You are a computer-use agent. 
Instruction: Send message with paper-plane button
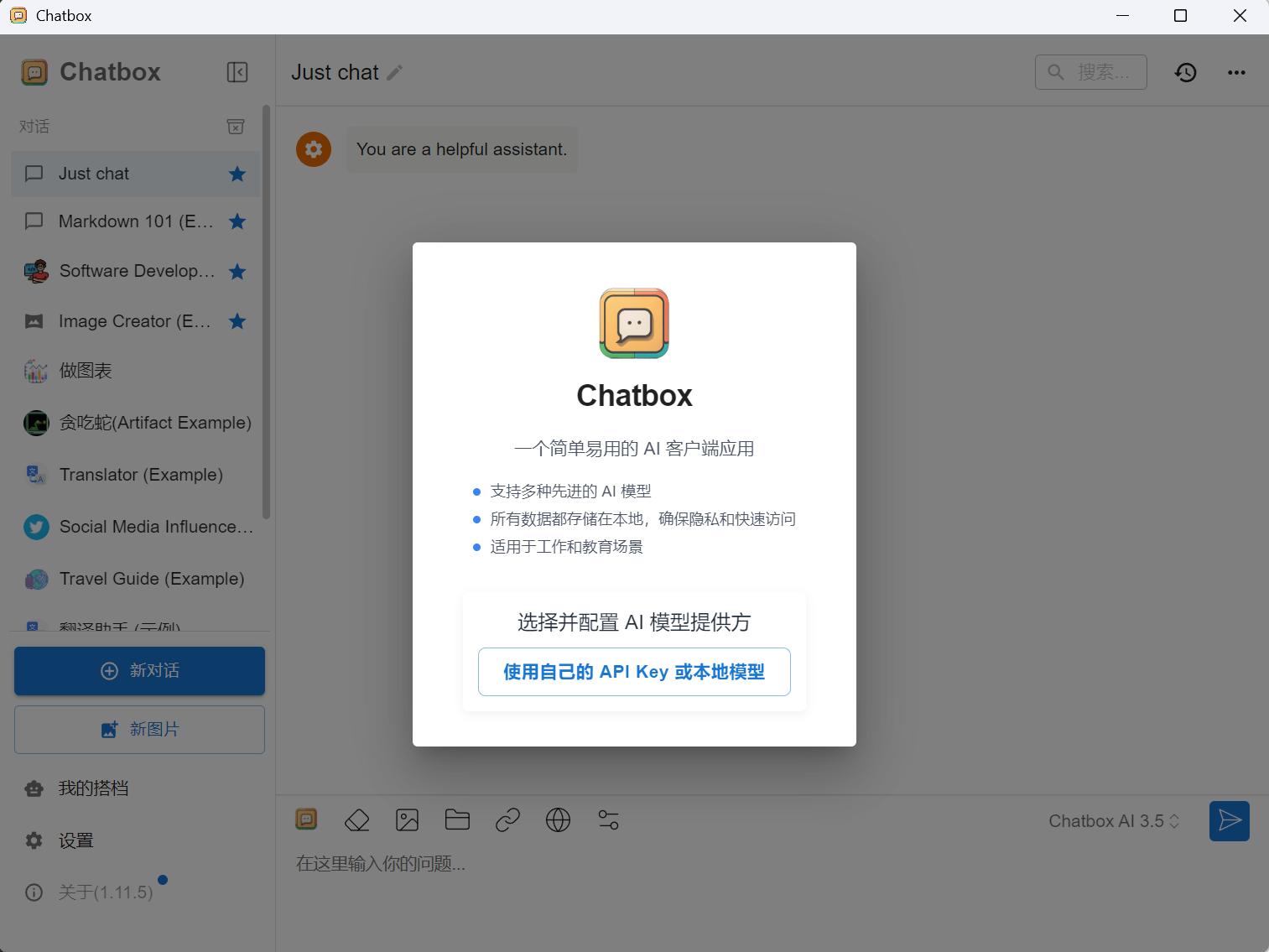pos(1230,821)
